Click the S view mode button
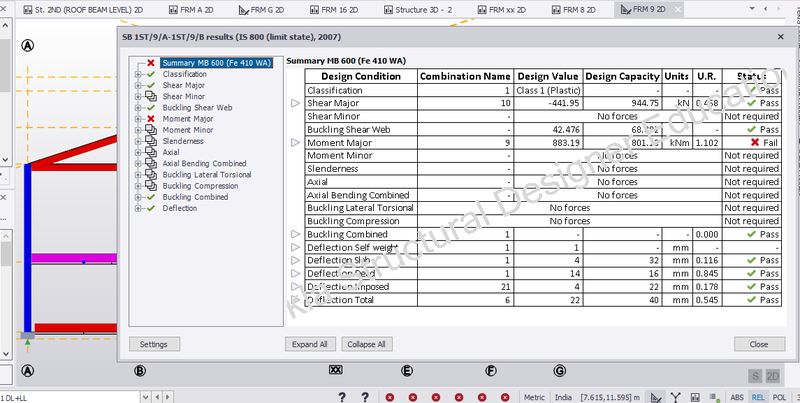Image resolution: width=800 pixels, height=403 pixels. tap(755, 376)
